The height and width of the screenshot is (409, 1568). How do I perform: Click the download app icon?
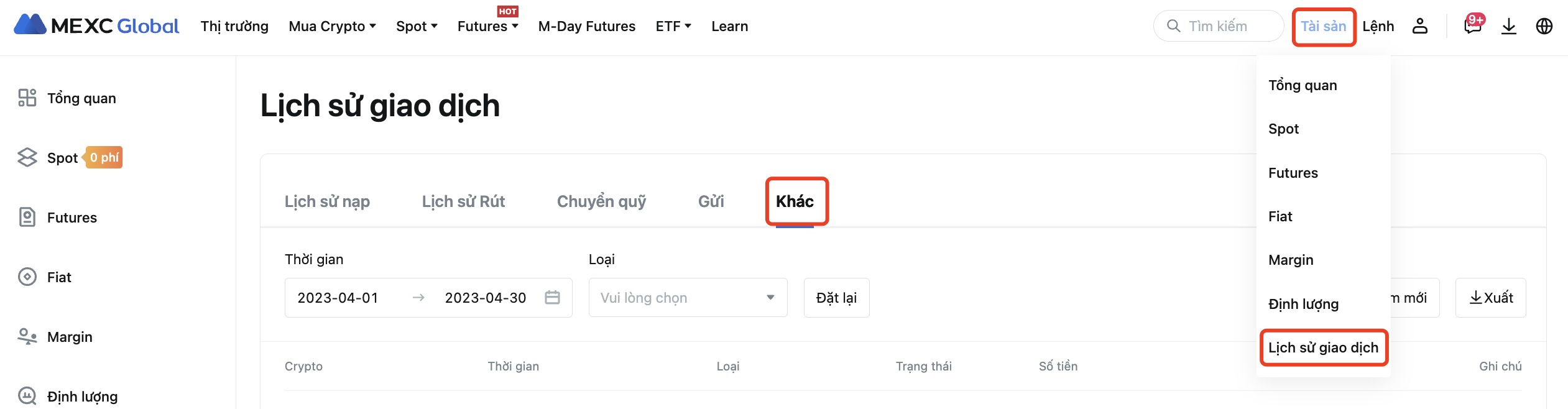pyautogui.click(x=1509, y=26)
